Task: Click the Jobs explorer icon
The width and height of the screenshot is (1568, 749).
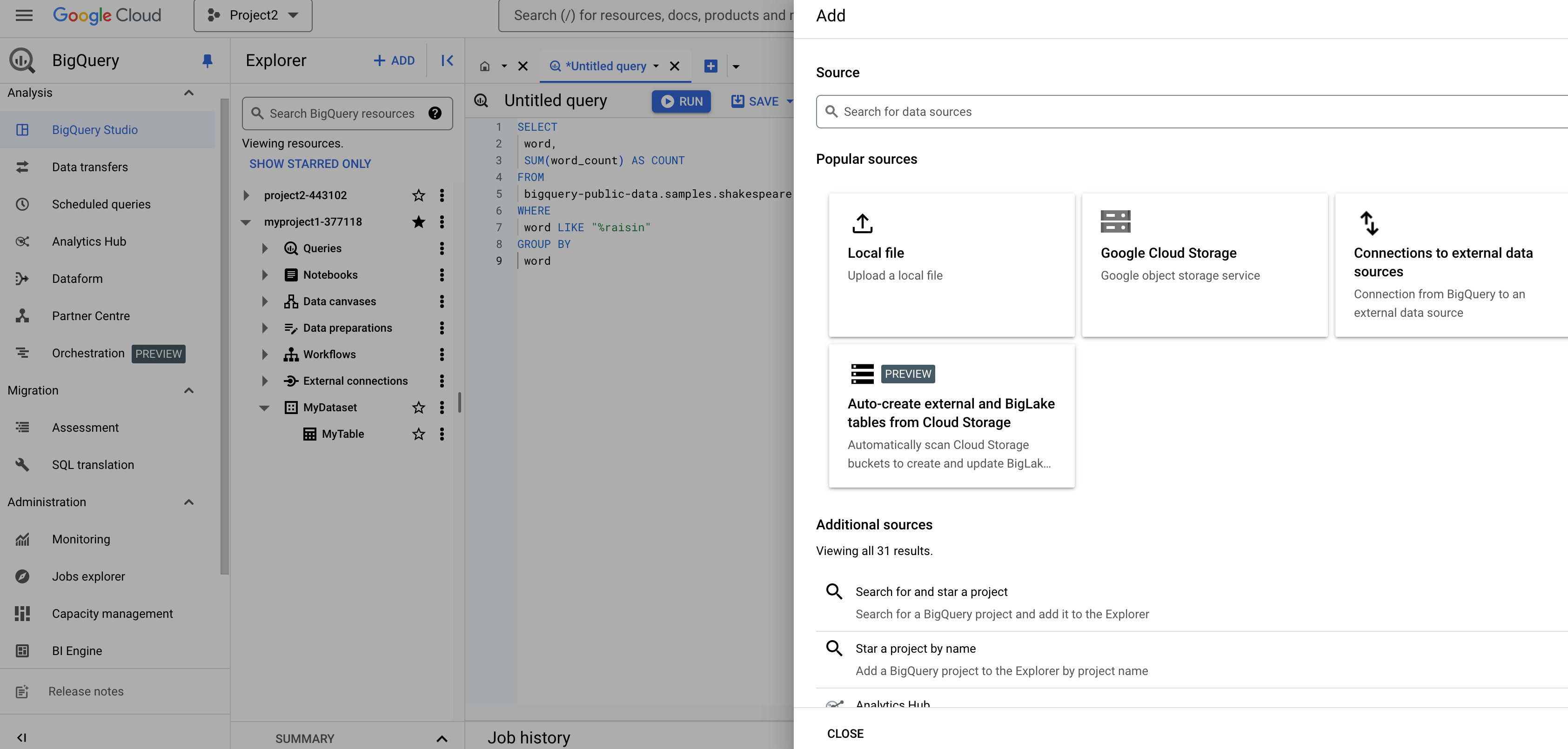Action: point(22,576)
